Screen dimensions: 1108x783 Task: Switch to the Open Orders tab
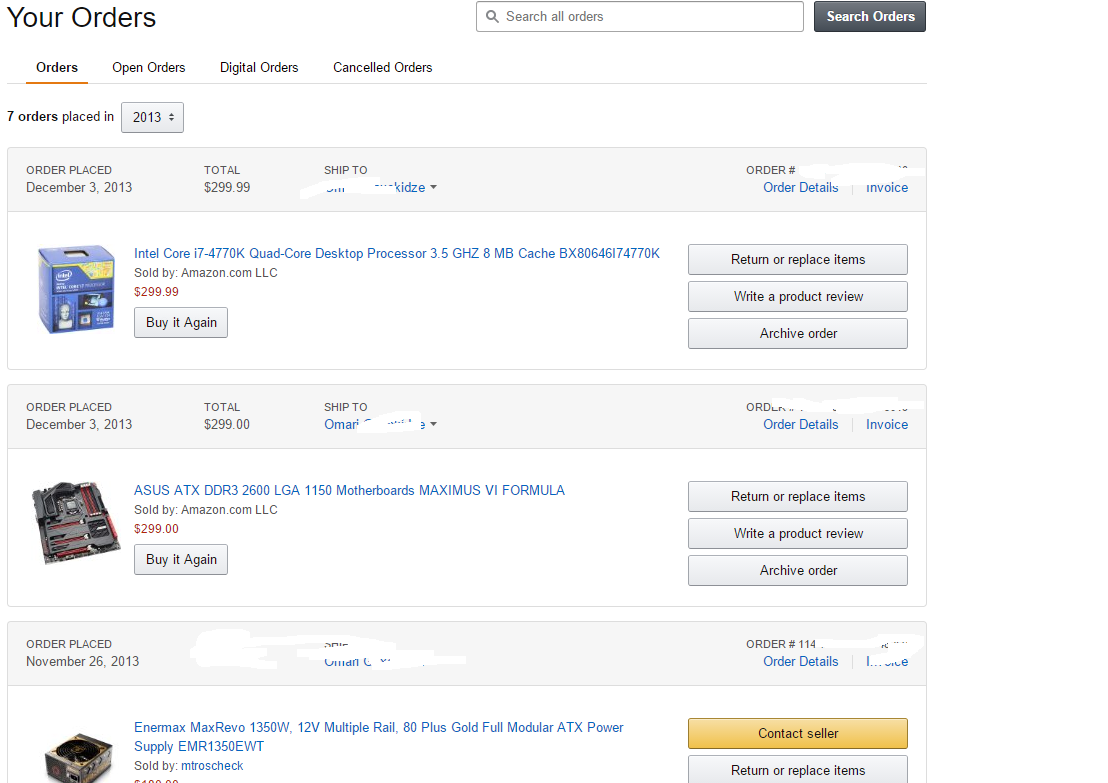[149, 68]
